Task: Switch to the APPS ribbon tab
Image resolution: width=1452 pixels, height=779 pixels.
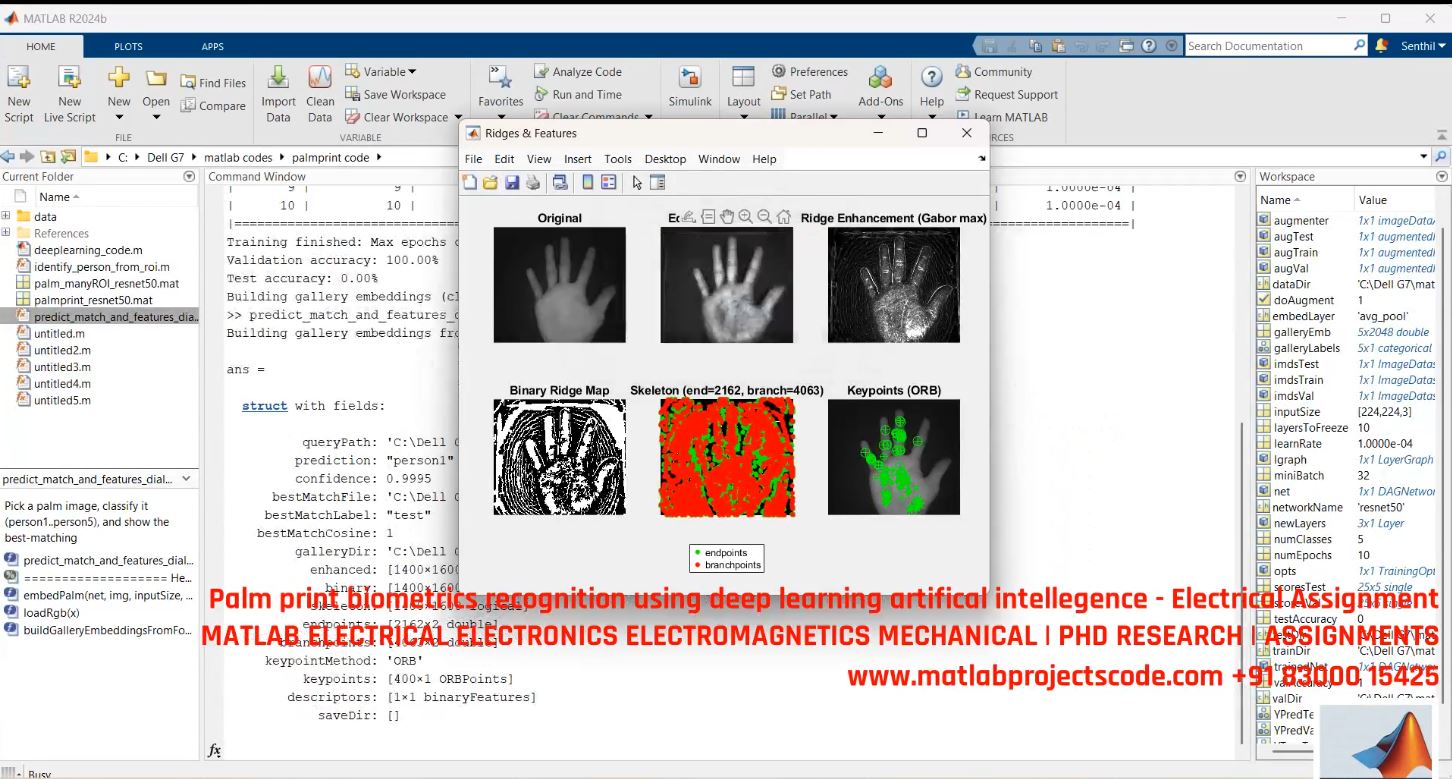Action: 213,46
